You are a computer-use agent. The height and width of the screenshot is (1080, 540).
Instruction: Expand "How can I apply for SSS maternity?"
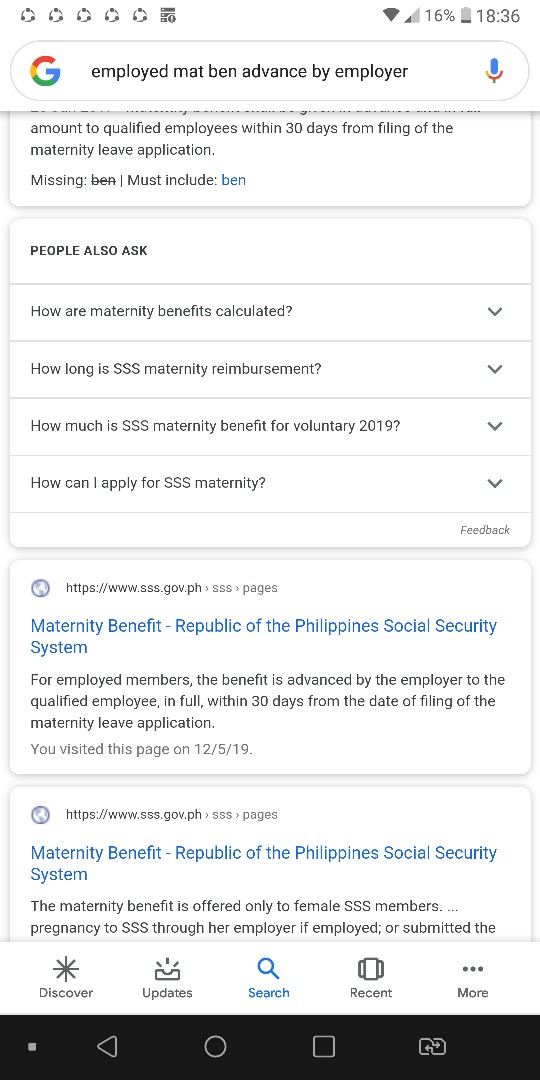point(270,483)
